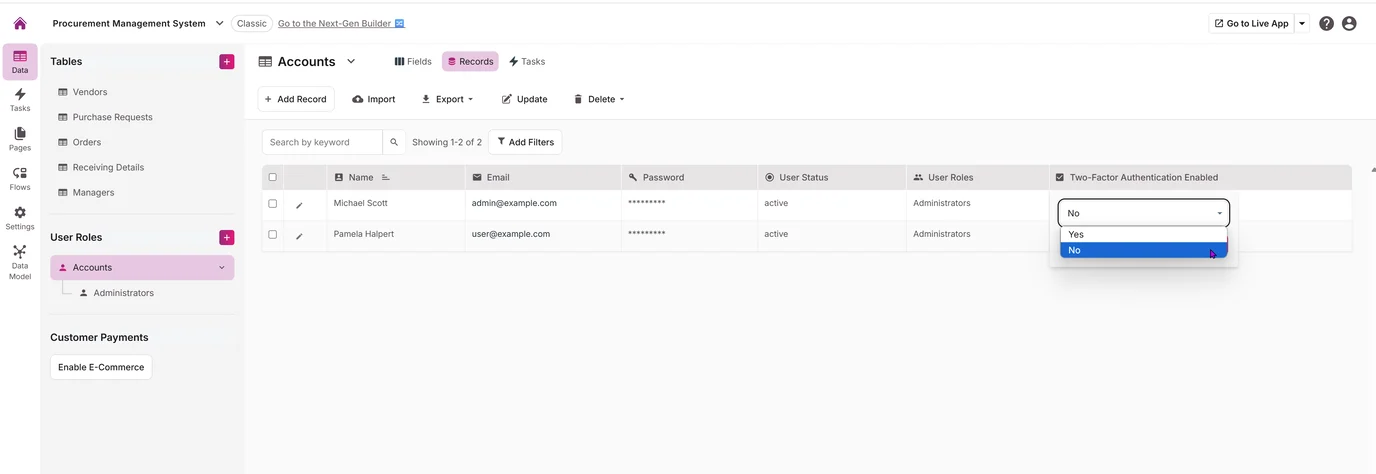Viewport: 1376px width, 474px height.
Task: Click the help question mark icon
Action: click(1326, 23)
